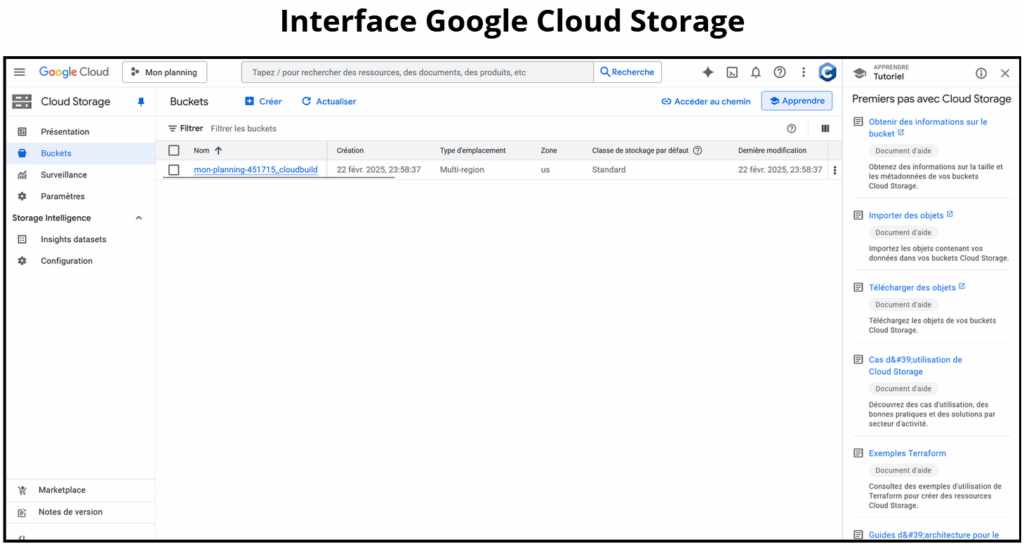Click the Création column header
Viewport: 1024px width, 544px height.
[350, 150]
